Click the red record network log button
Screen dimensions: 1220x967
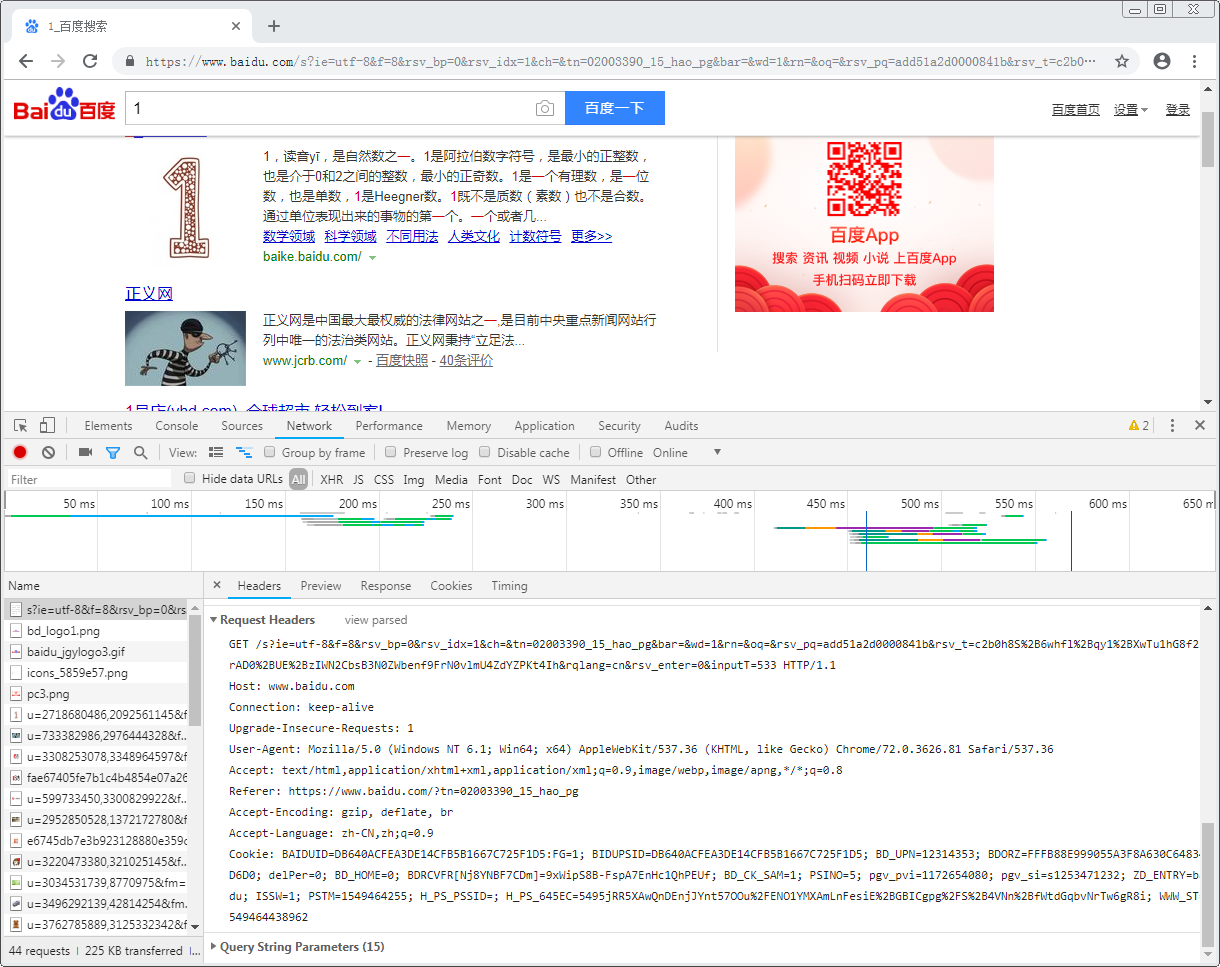point(19,452)
